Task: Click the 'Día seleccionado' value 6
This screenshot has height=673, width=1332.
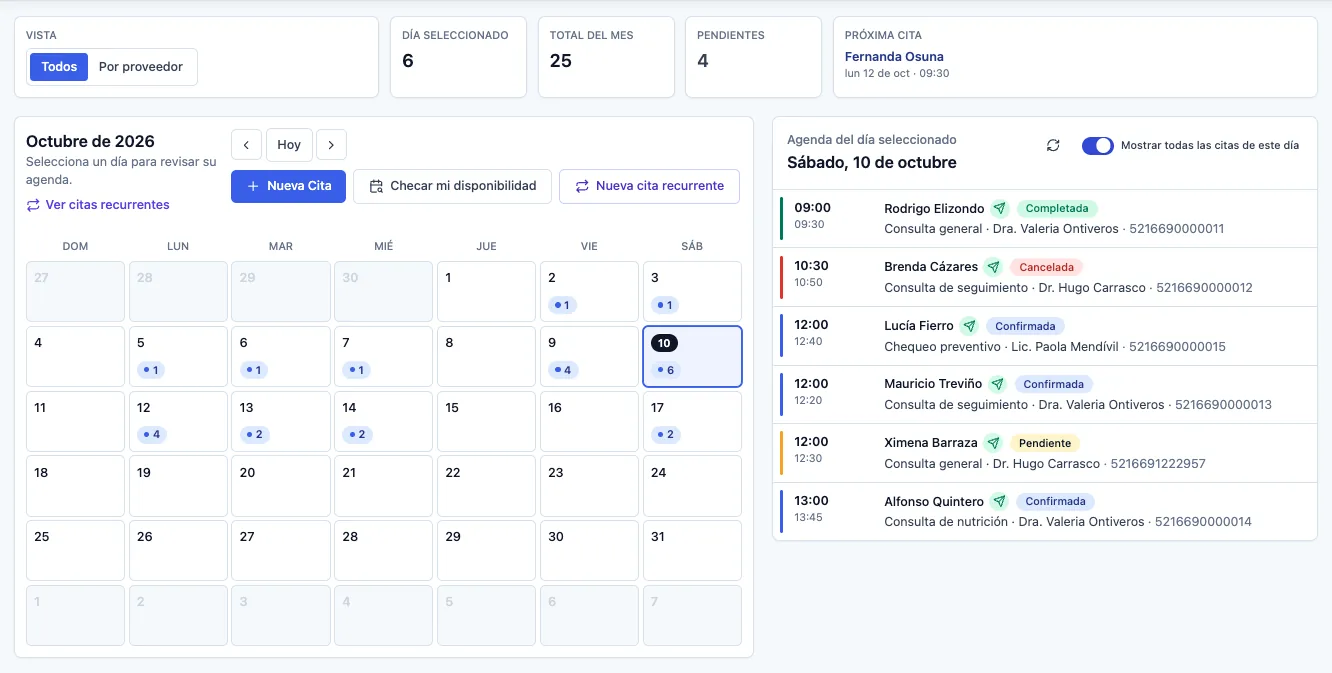Action: 408,61
